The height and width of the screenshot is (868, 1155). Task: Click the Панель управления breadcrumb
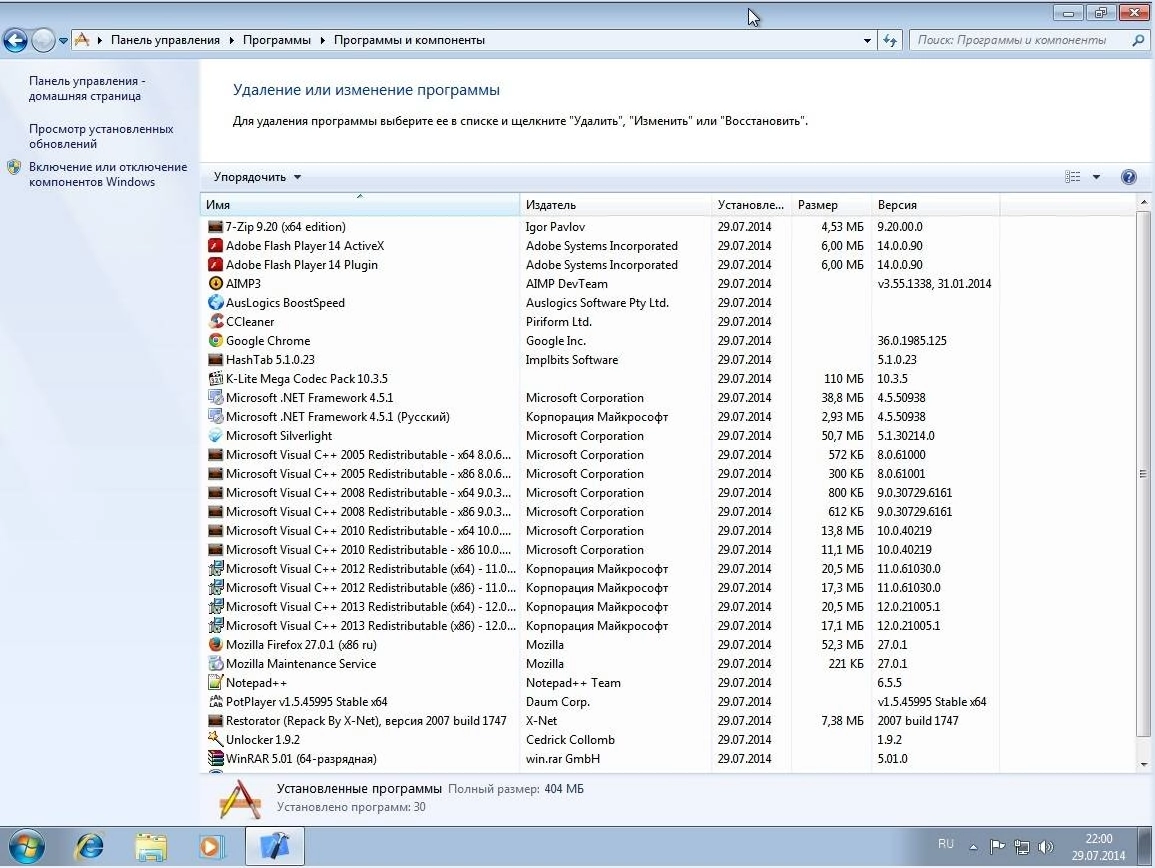tap(165, 41)
